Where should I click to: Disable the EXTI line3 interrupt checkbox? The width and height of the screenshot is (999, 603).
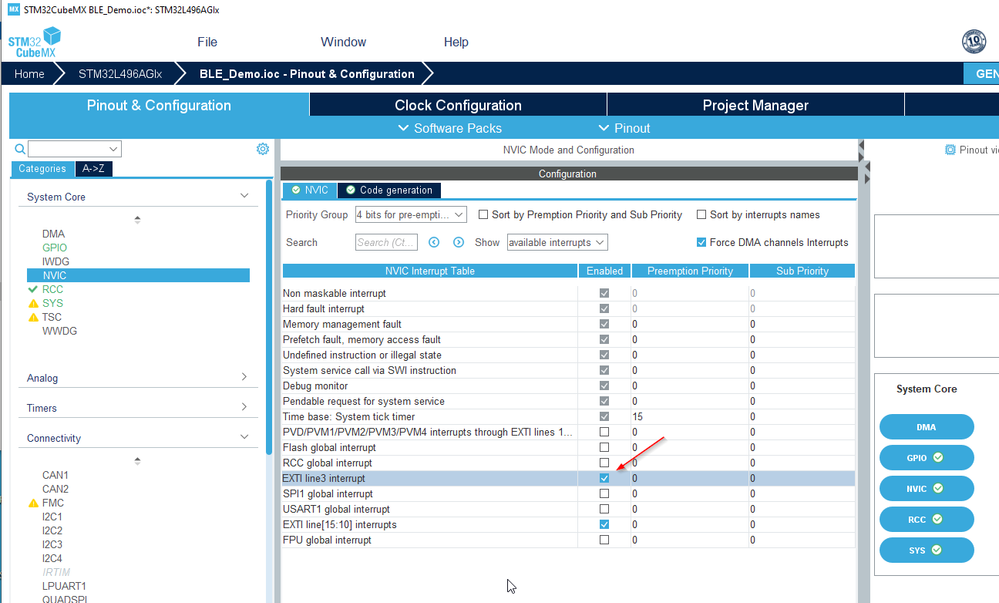tap(604, 478)
